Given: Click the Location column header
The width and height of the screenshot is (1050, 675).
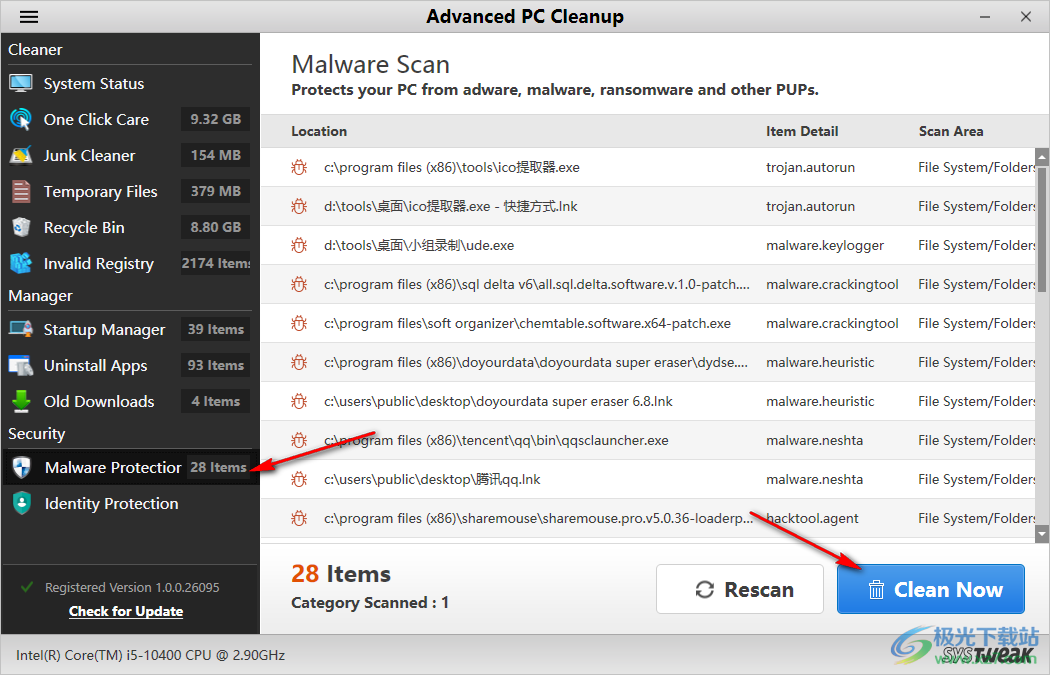Looking at the screenshot, I should (319, 131).
